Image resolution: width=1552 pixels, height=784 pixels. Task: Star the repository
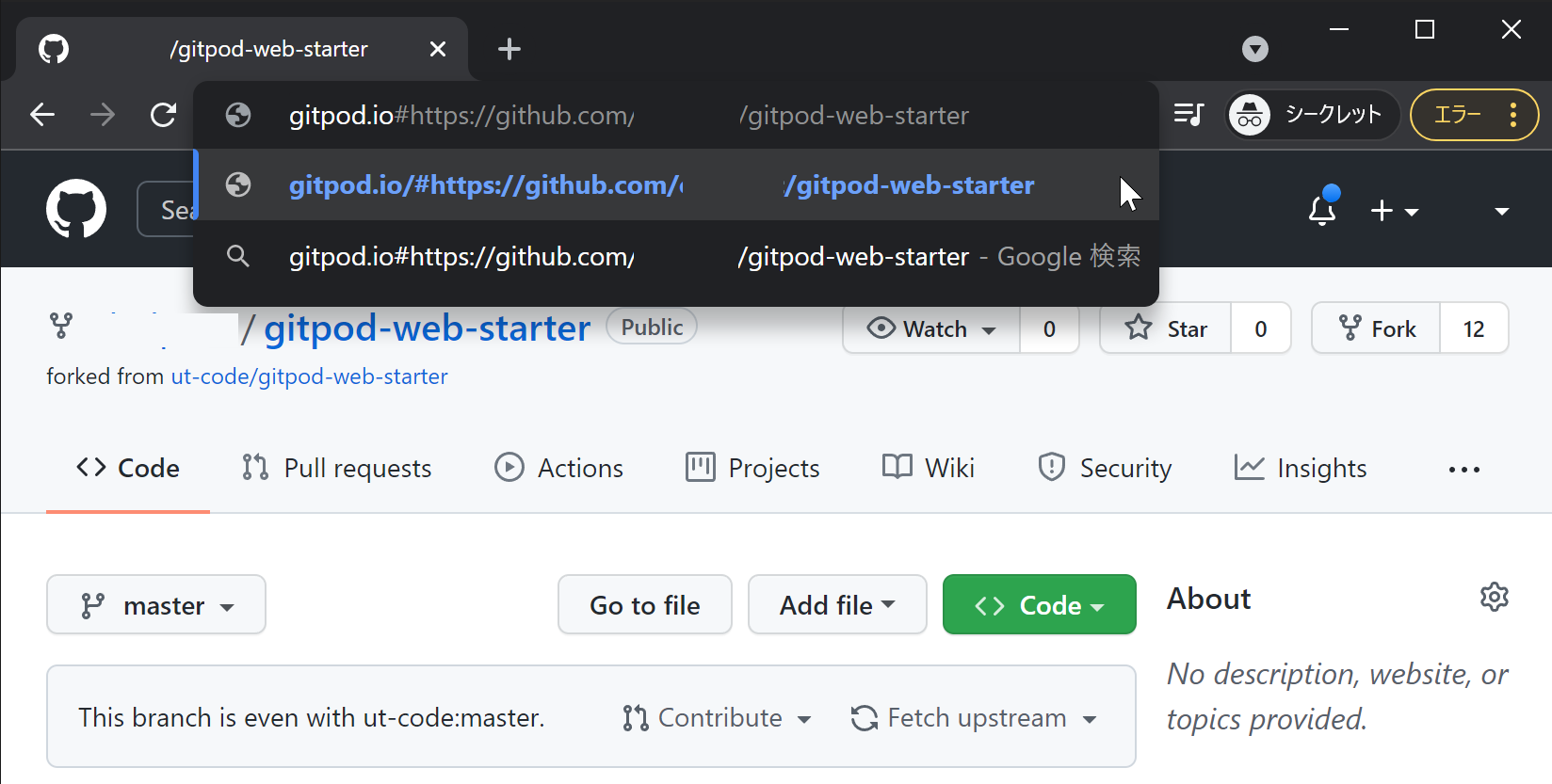[x=1166, y=328]
